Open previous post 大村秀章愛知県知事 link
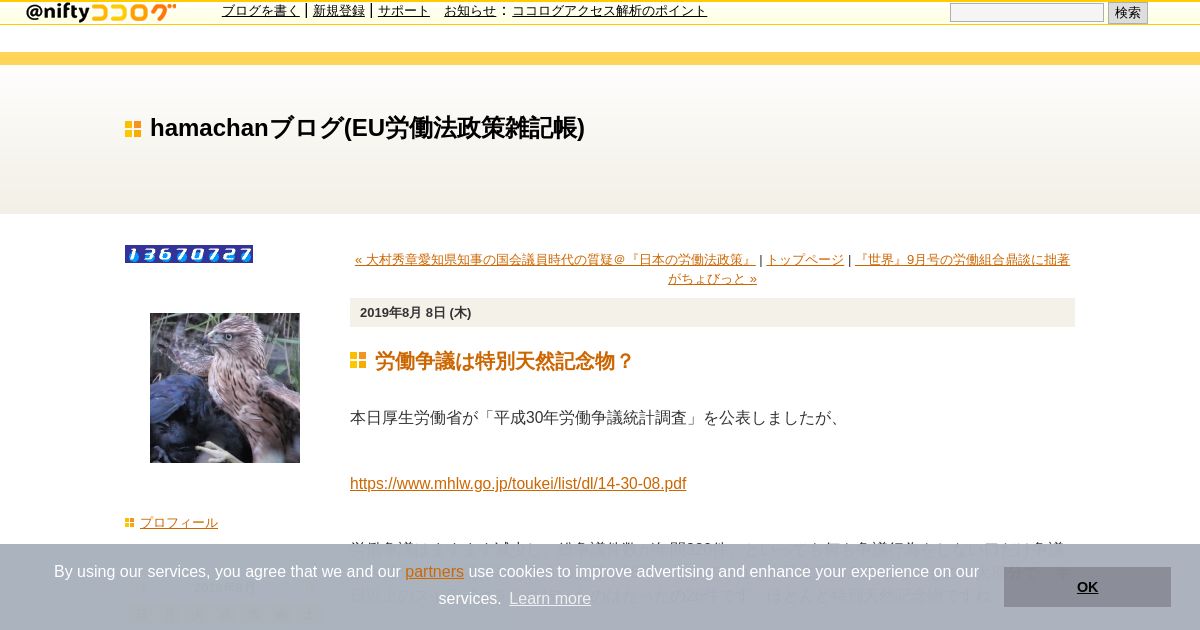Image resolution: width=1200 pixels, height=630 pixels. click(x=554, y=260)
